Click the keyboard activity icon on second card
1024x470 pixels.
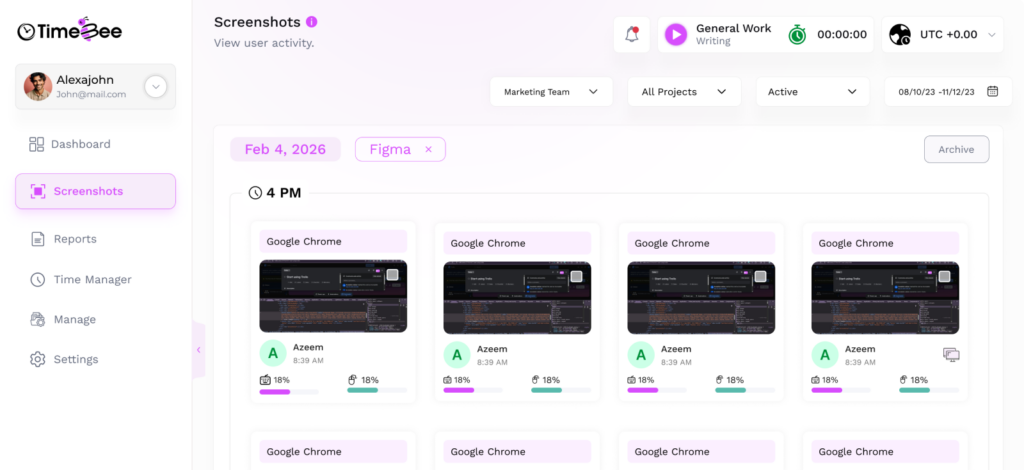(448, 380)
